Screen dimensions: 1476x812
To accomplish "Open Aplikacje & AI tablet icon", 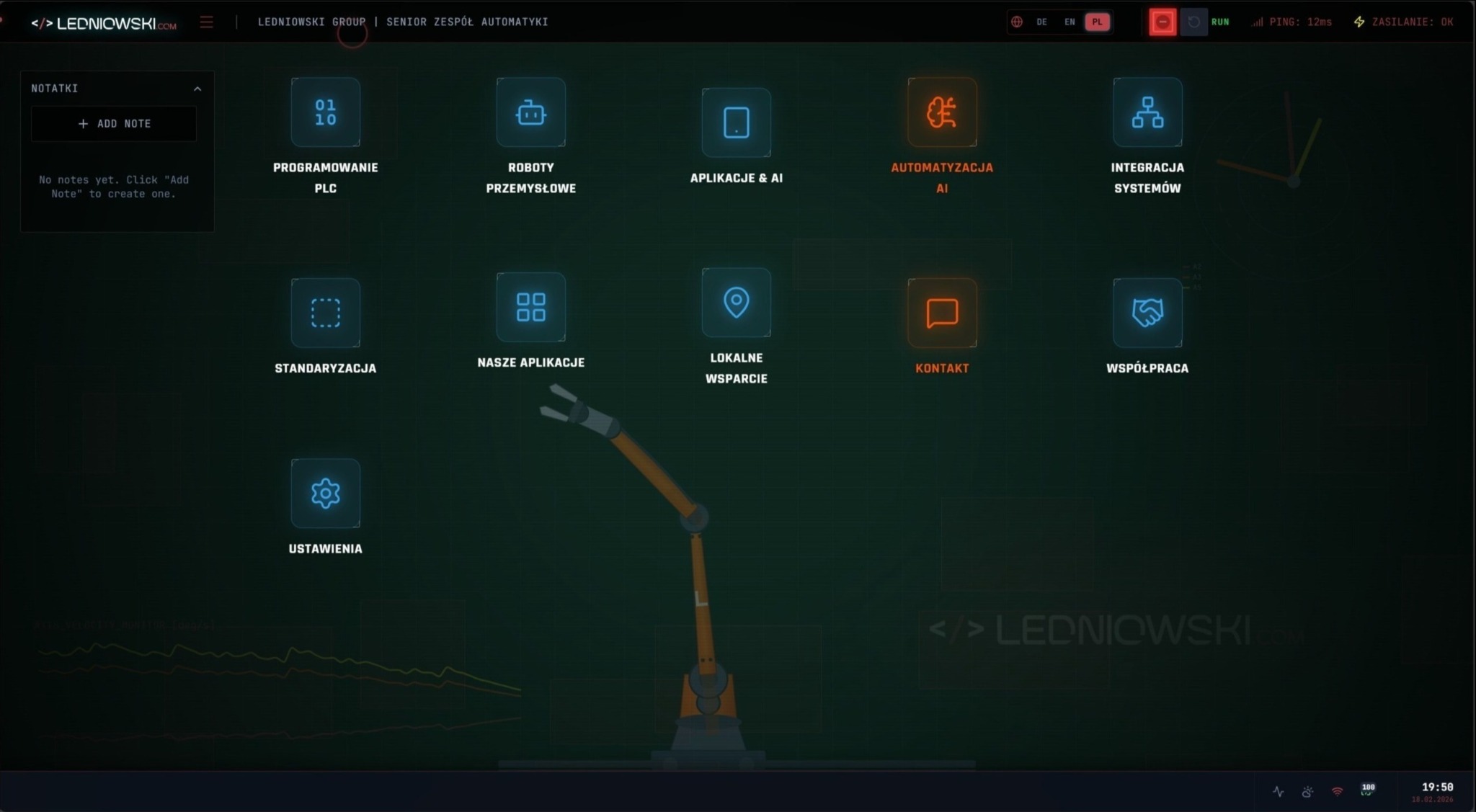I will click(736, 122).
